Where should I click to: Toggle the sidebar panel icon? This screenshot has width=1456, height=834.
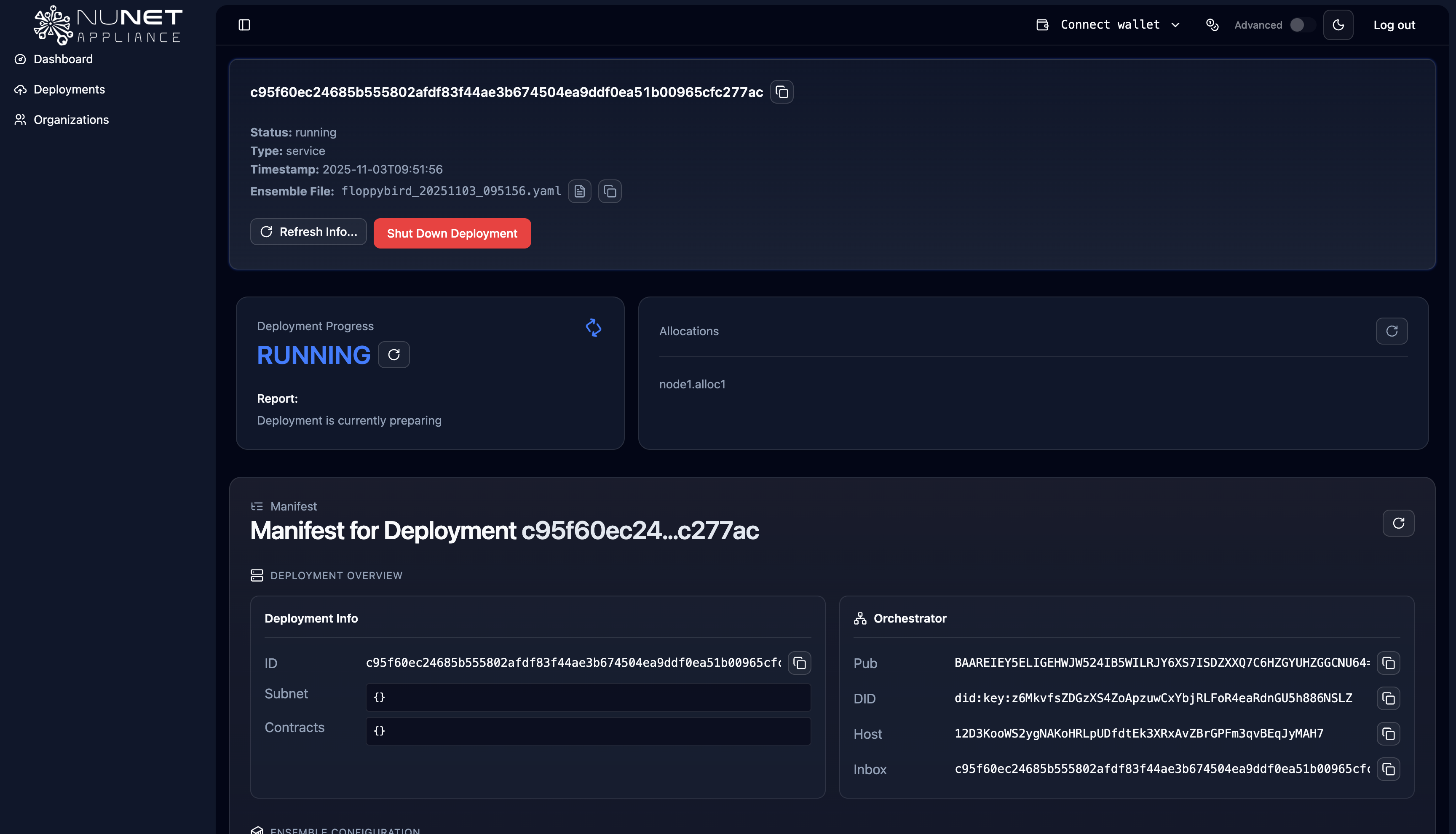[x=244, y=24]
